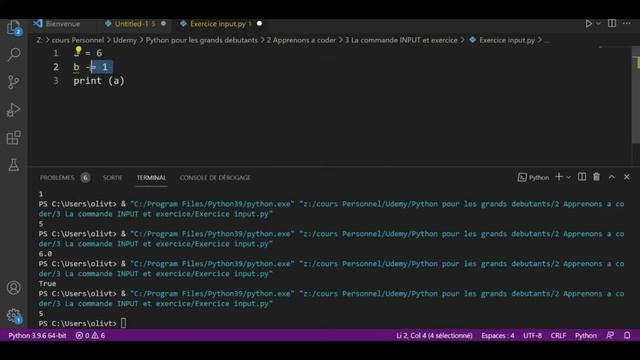This screenshot has height=360, width=640.
Task: Switch to the PROBLÈMES panel tab
Action: pos(57,178)
